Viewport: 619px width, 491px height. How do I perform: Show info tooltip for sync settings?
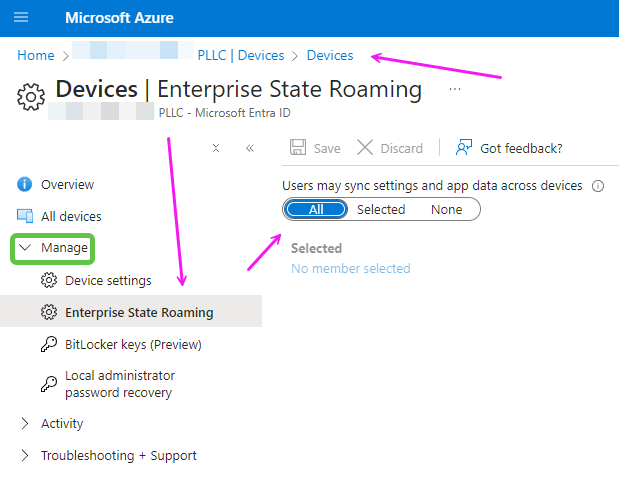[598, 186]
